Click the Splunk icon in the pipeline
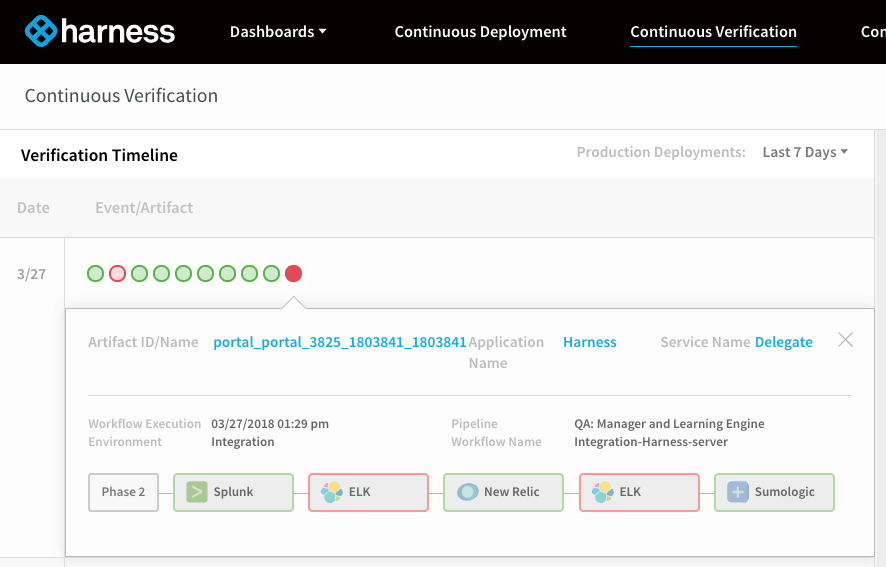 tap(197, 492)
